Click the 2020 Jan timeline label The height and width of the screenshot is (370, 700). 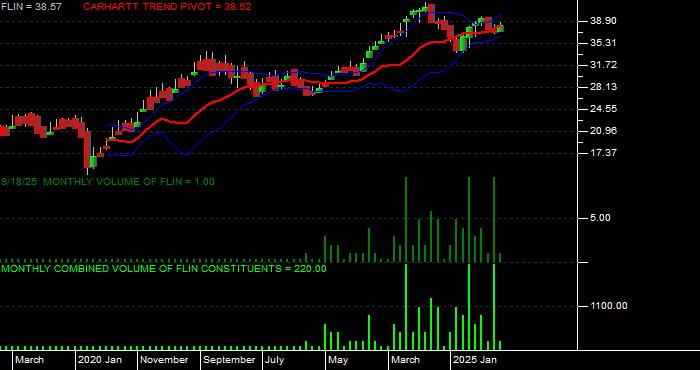100,360
